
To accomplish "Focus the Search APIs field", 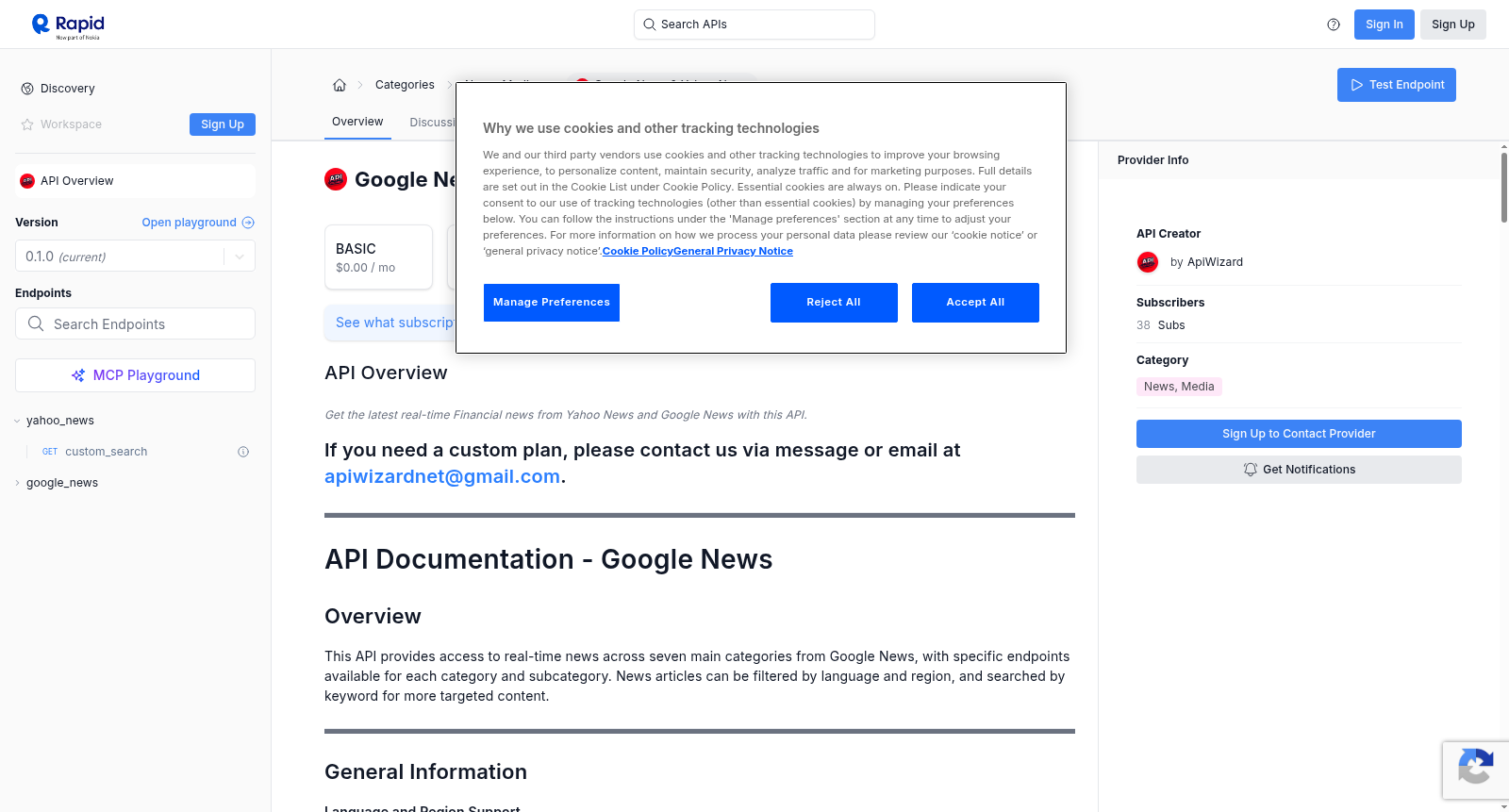I will [x=754, y=25].
